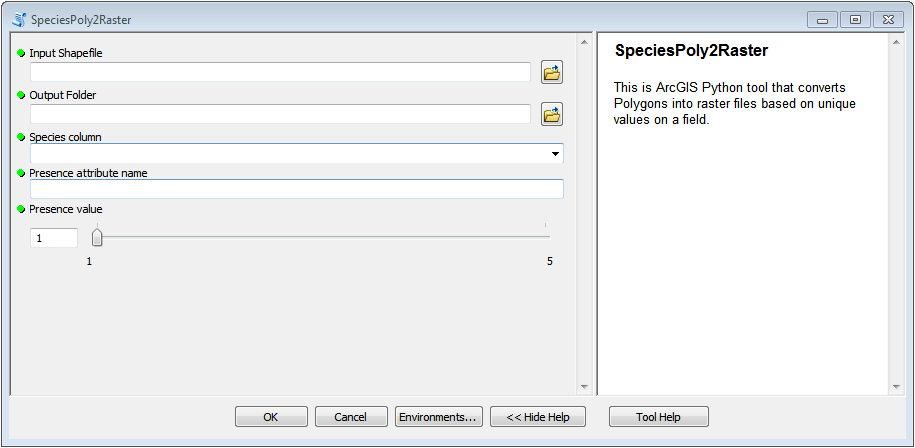This screenshot has height=448, width=915.
Task: Click the slider track near maximum 5
Action: click(545, 237)
